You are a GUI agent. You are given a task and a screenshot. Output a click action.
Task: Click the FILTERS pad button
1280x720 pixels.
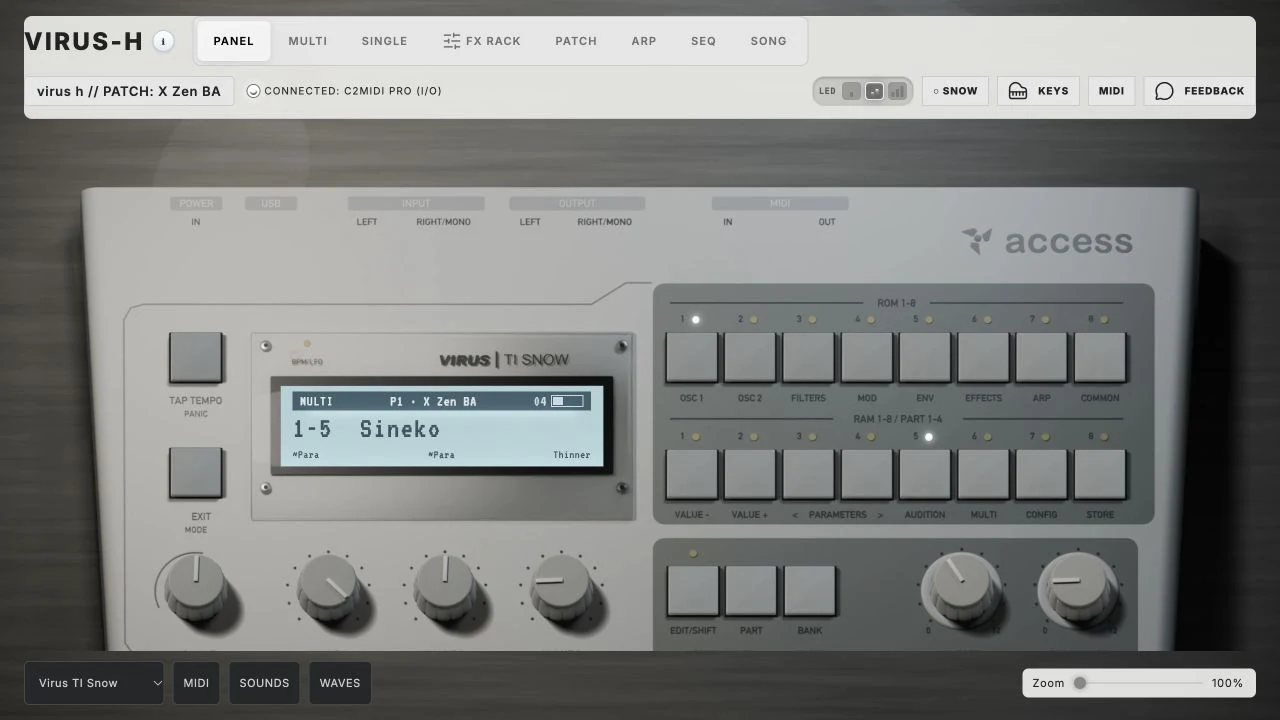(808, 357)
